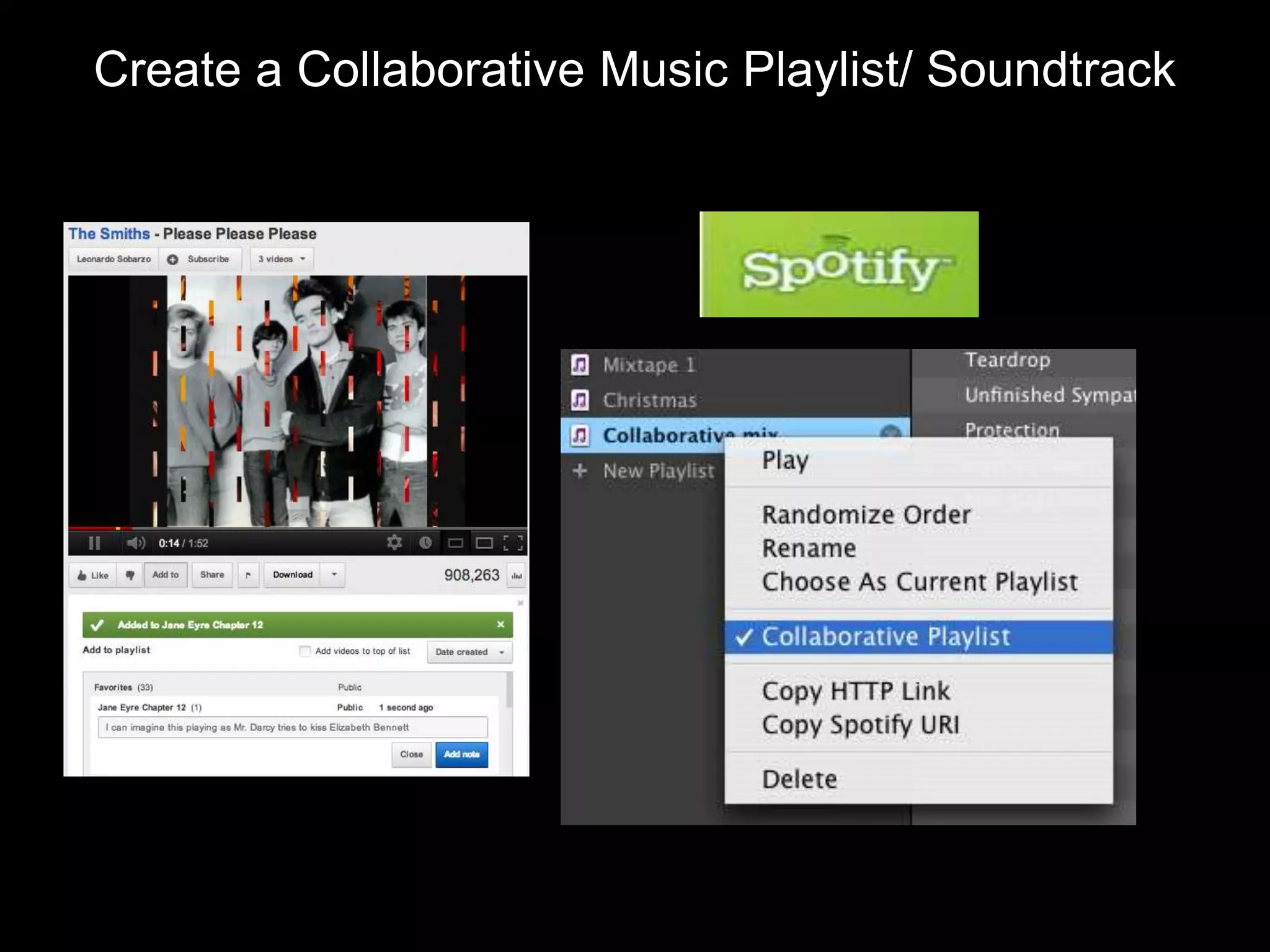Click the Spotify logo image
1270x952 pixels.
point(839,265)
